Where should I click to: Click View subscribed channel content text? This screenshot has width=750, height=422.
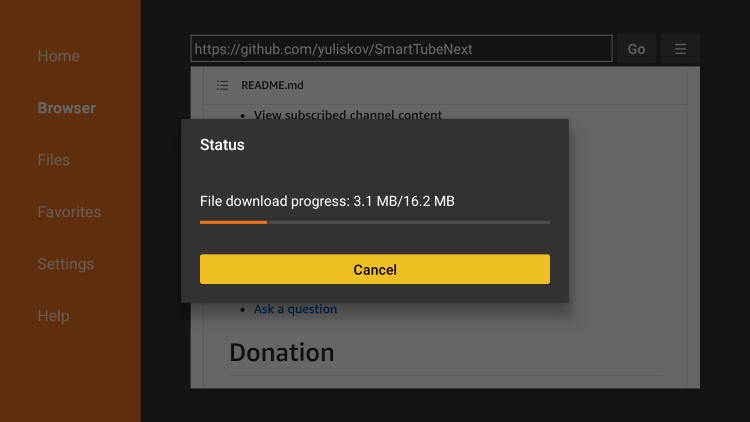tap(348, 115)
